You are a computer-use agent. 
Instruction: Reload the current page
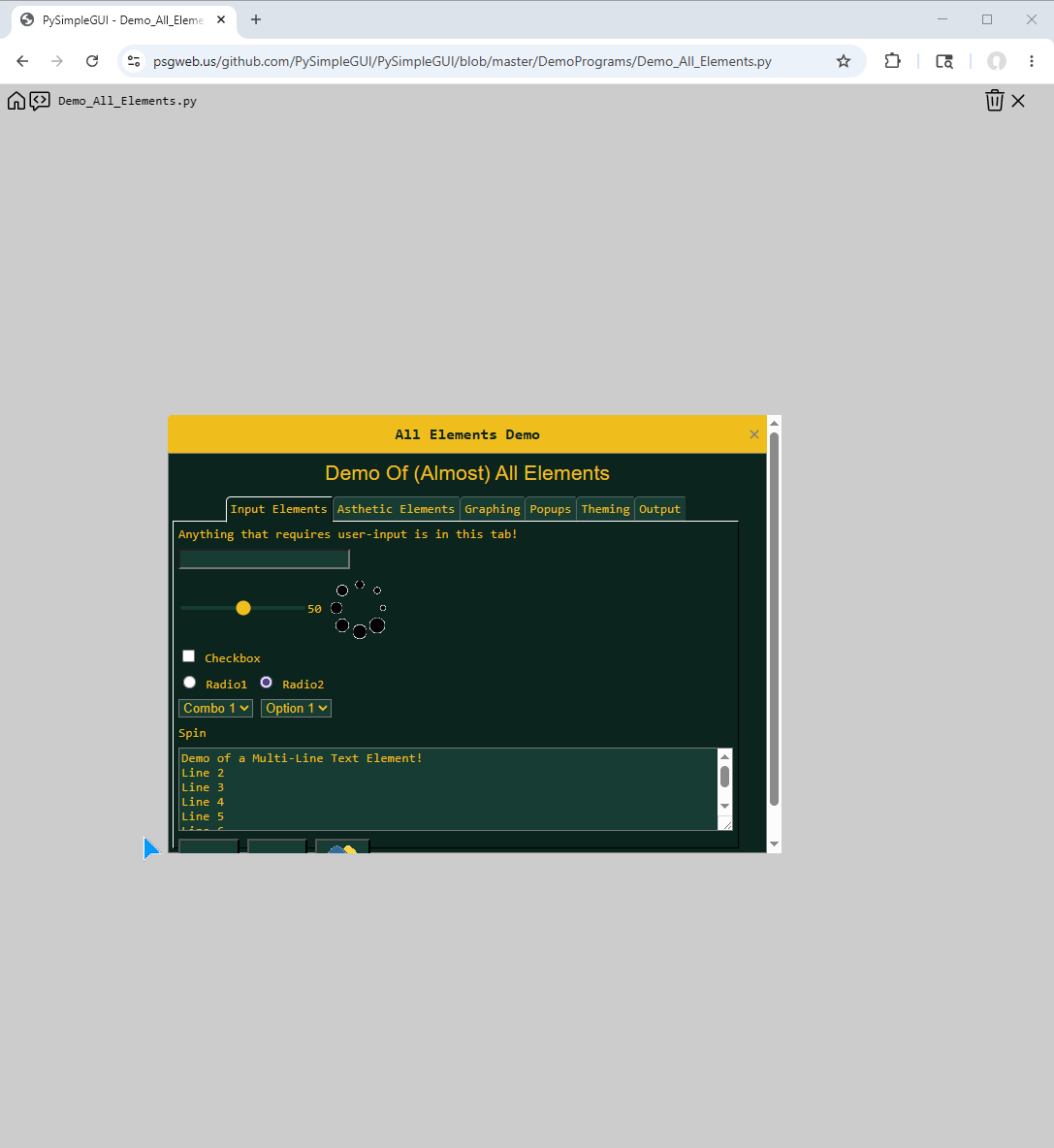(x=92, y=61)
